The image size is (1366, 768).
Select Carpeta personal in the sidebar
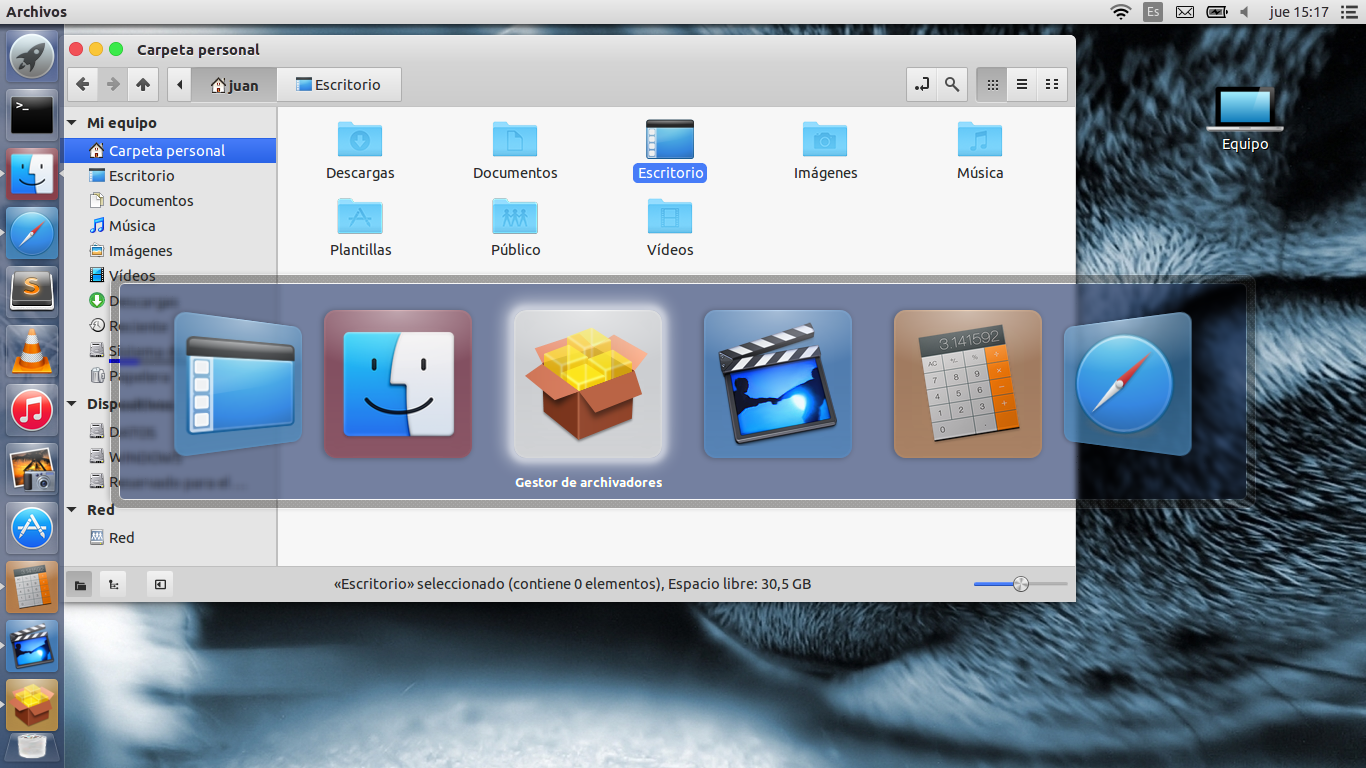[x=169, y=151]
